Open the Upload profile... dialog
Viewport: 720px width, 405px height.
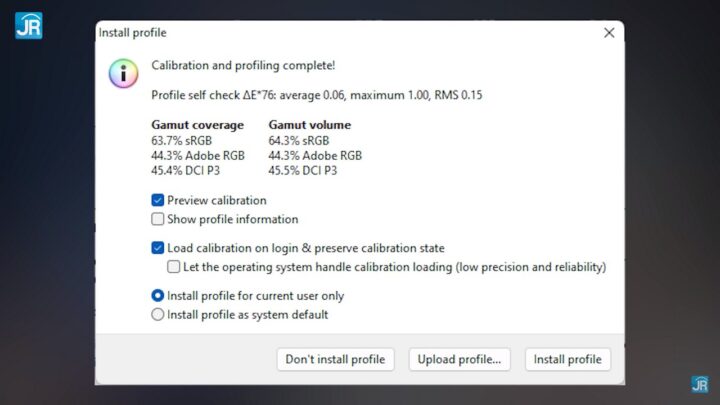[460, 359]
